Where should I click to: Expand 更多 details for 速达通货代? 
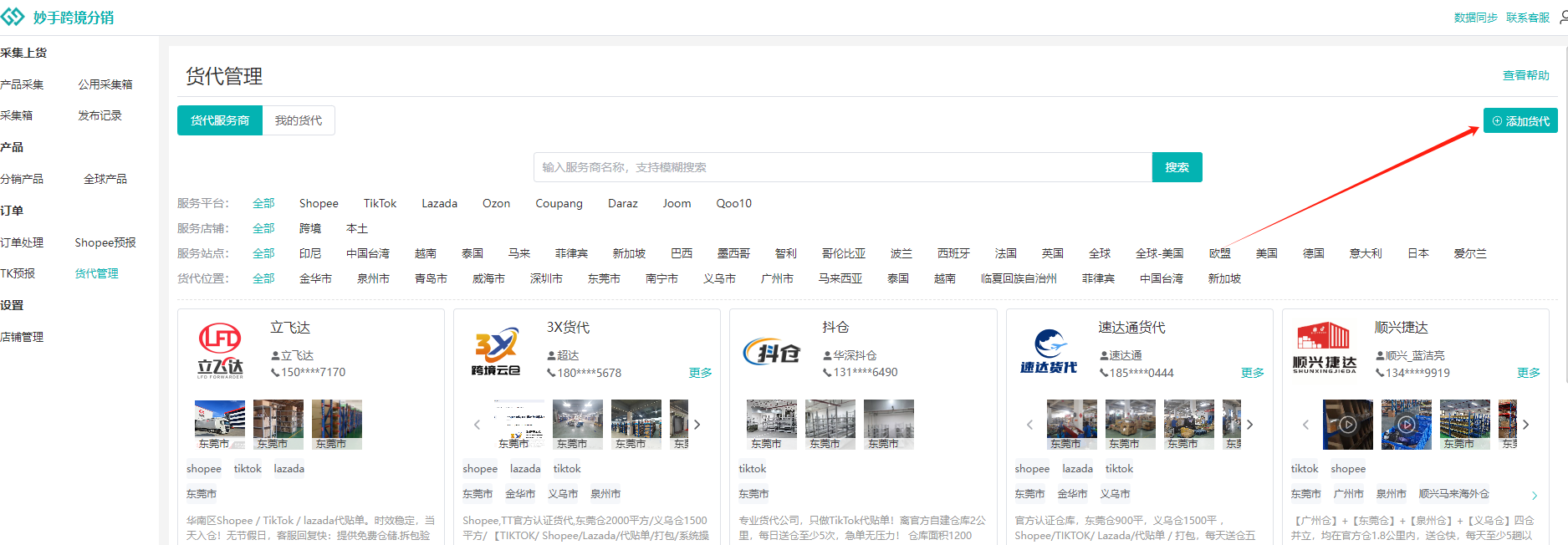[x=1253, y=373]
